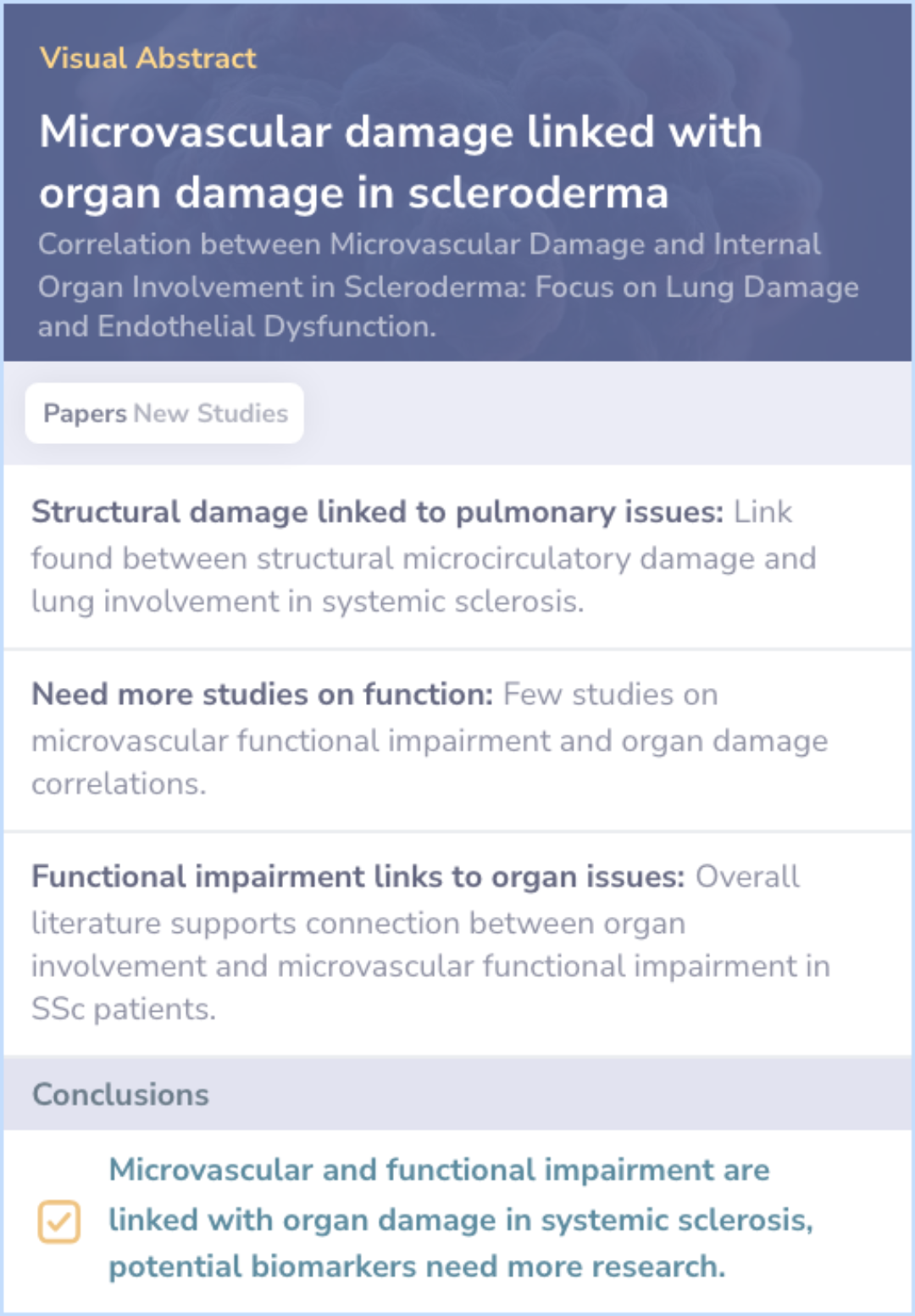915x1316 pixels.
Task: Click "microvascular functional impairment and organ damage" text
Action: pos(430,741)
